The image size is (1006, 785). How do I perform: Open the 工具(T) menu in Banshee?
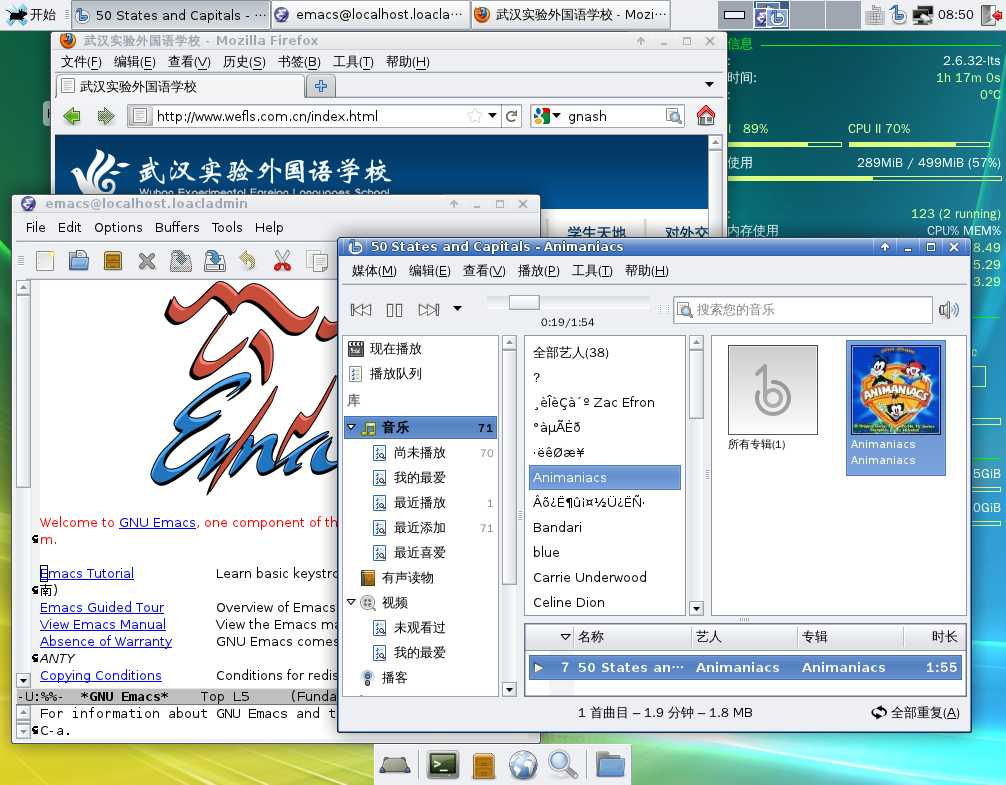(x=592, y=271)
